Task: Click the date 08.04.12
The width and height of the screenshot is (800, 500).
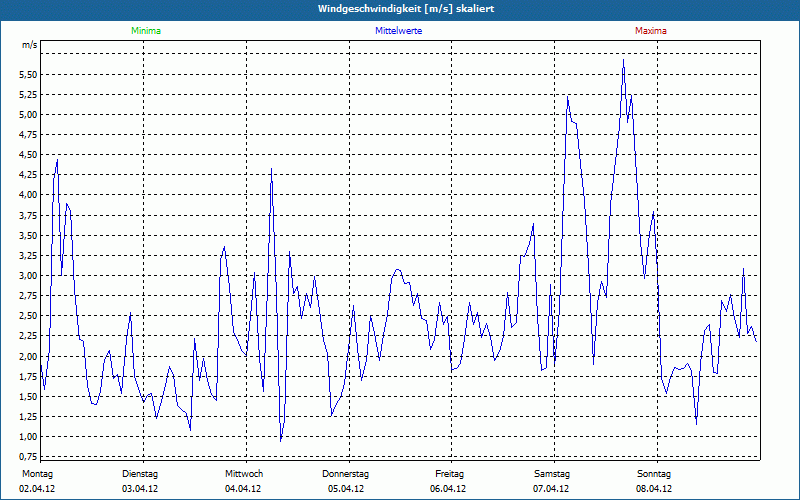Action: pos(654,489)
